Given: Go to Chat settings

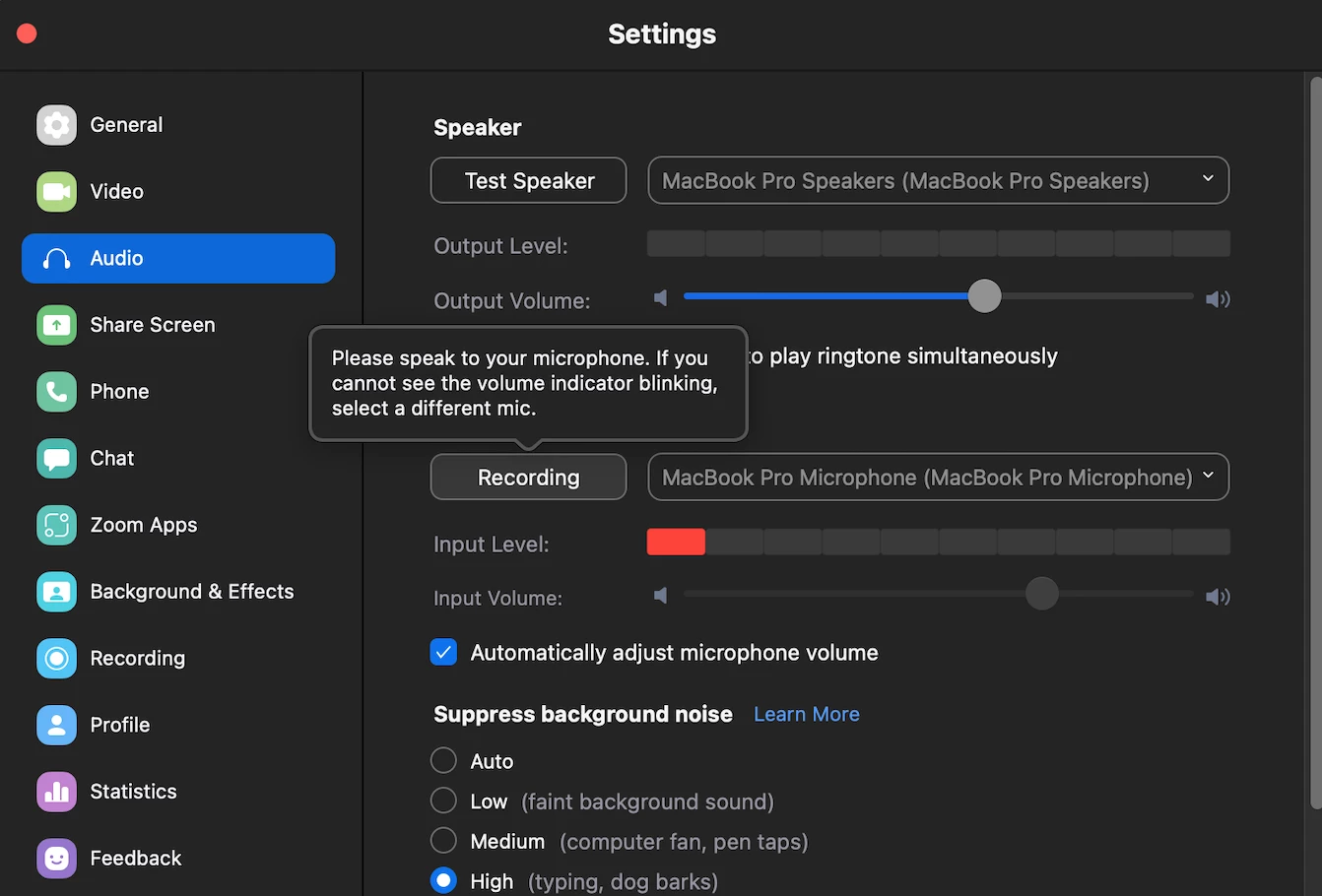Looking at the screenshot, I should [178, 458].
